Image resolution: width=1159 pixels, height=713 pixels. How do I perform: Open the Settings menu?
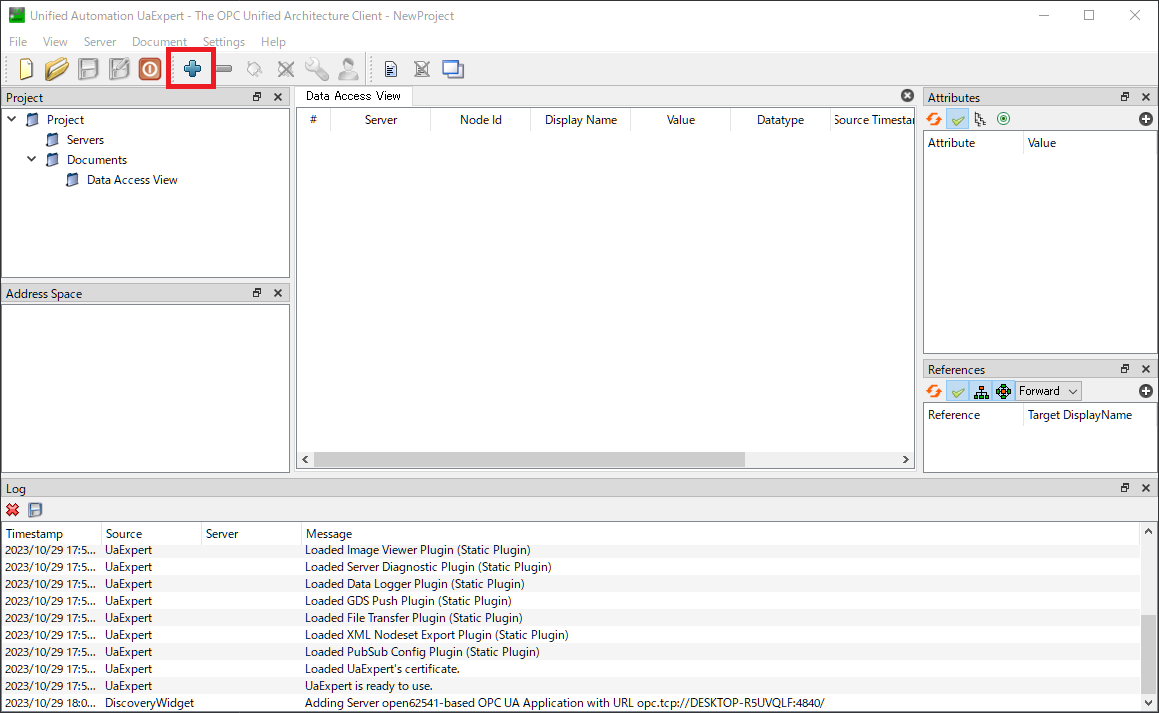pos(223,42)
